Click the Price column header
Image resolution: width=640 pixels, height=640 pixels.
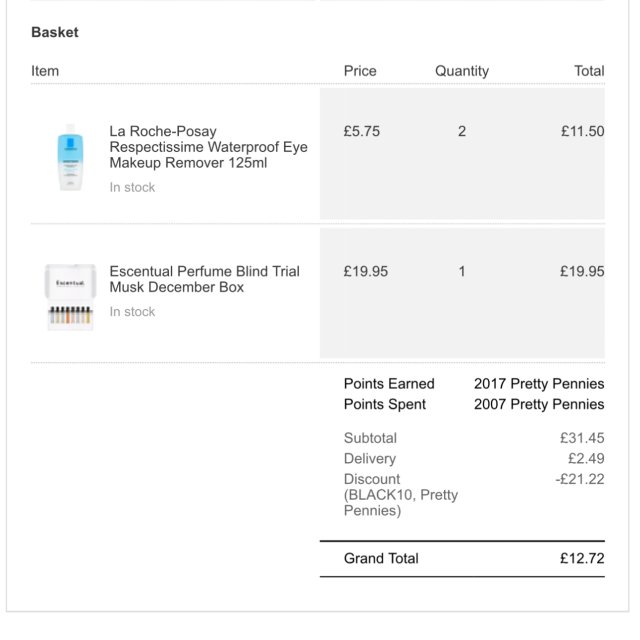click(x=360, y=71)
